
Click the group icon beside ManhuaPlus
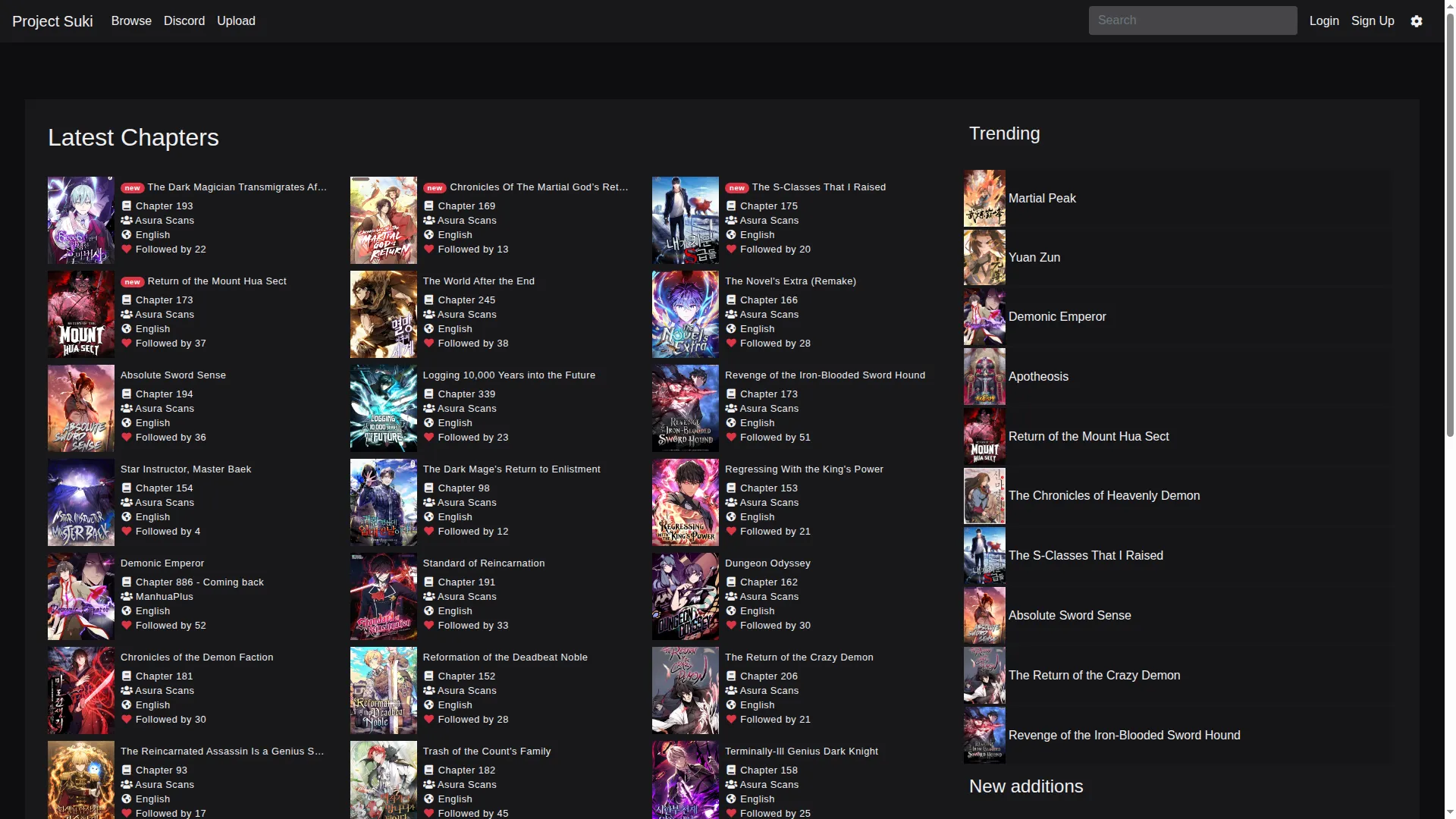coord(127,597)
